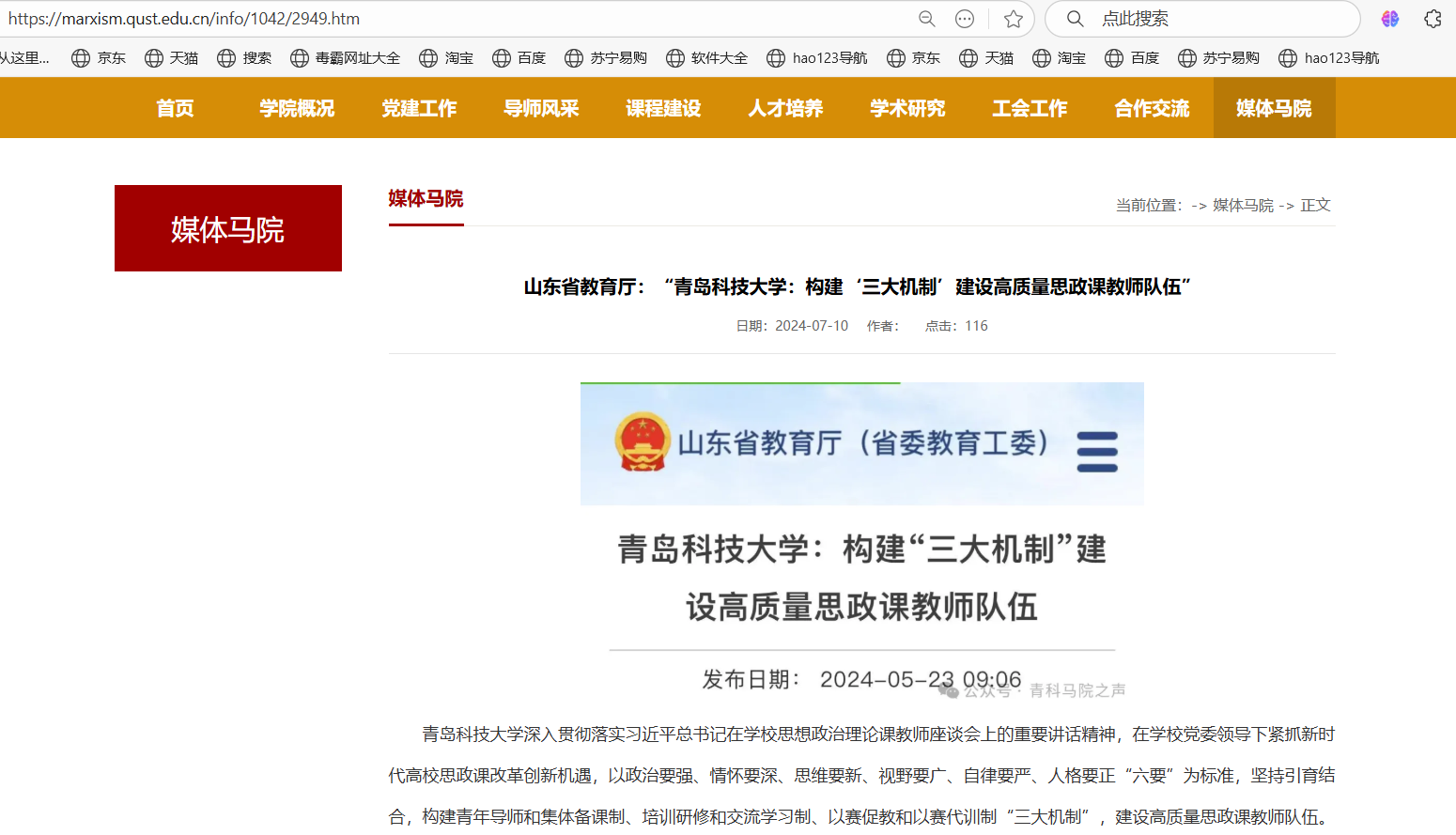Image resolution: width=1456 pixels, height=835 pixels.
Task: Open the colorful brain extension icon
Action: pos(1390,19)
